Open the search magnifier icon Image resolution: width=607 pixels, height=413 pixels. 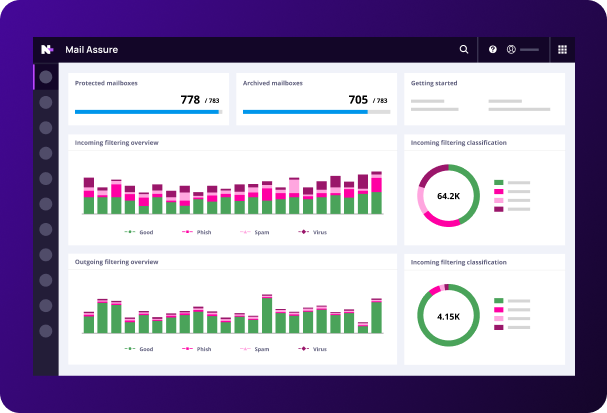coord(464,50)
